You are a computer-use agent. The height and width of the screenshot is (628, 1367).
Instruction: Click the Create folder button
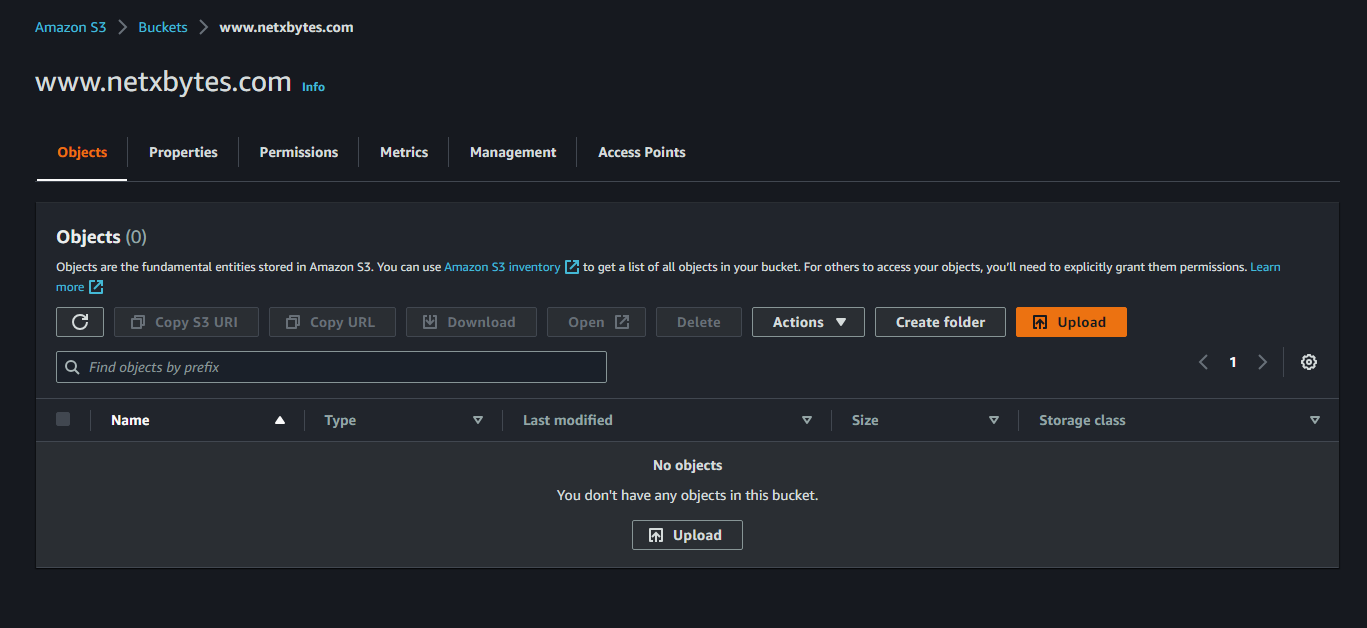(940, 322)
